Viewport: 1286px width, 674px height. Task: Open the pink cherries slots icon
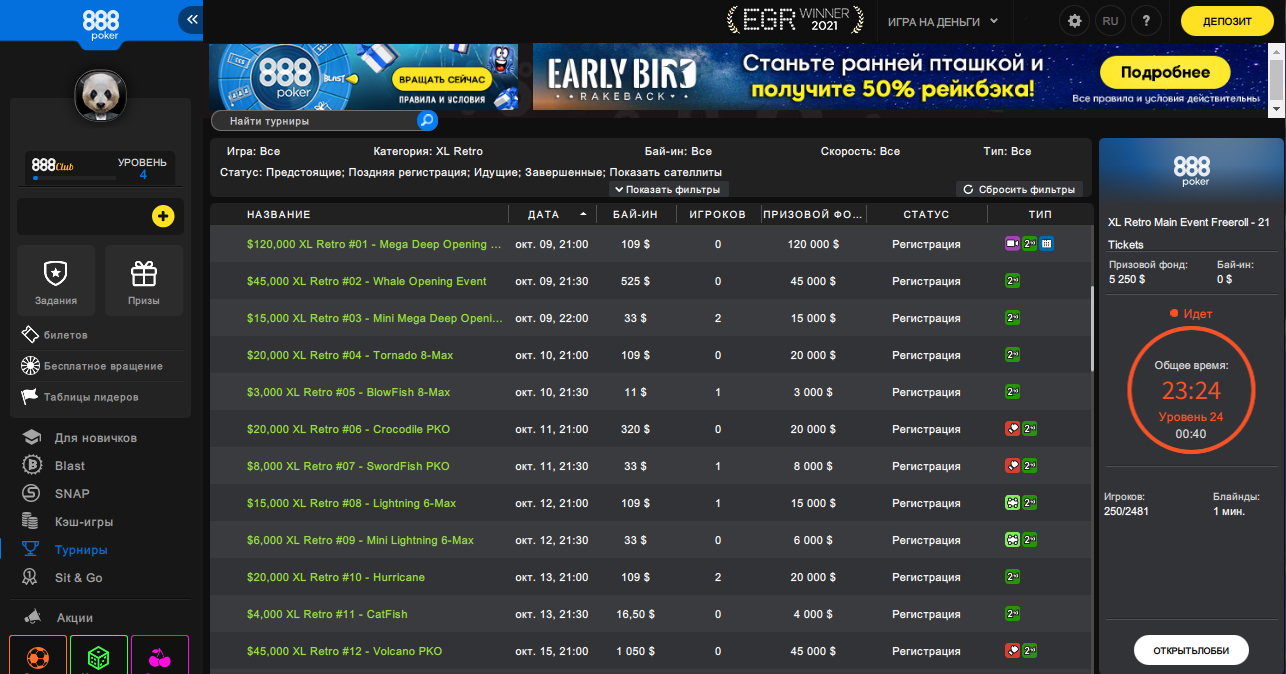click(160, 655)
